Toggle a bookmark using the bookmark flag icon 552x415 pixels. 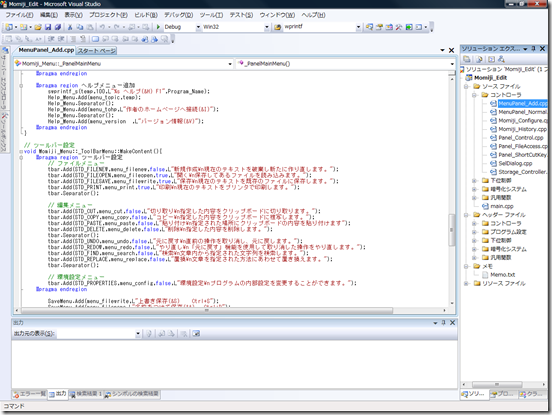(95, 39)
